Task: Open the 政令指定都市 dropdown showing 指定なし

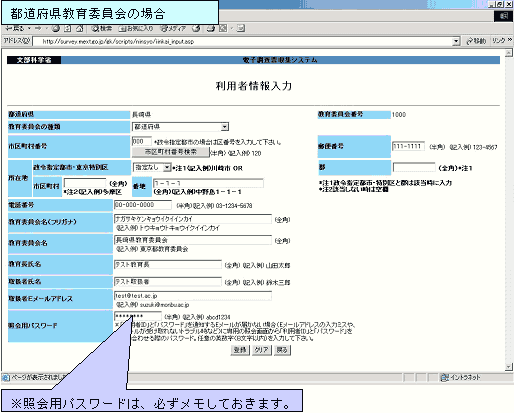Action: coord(152,167)
